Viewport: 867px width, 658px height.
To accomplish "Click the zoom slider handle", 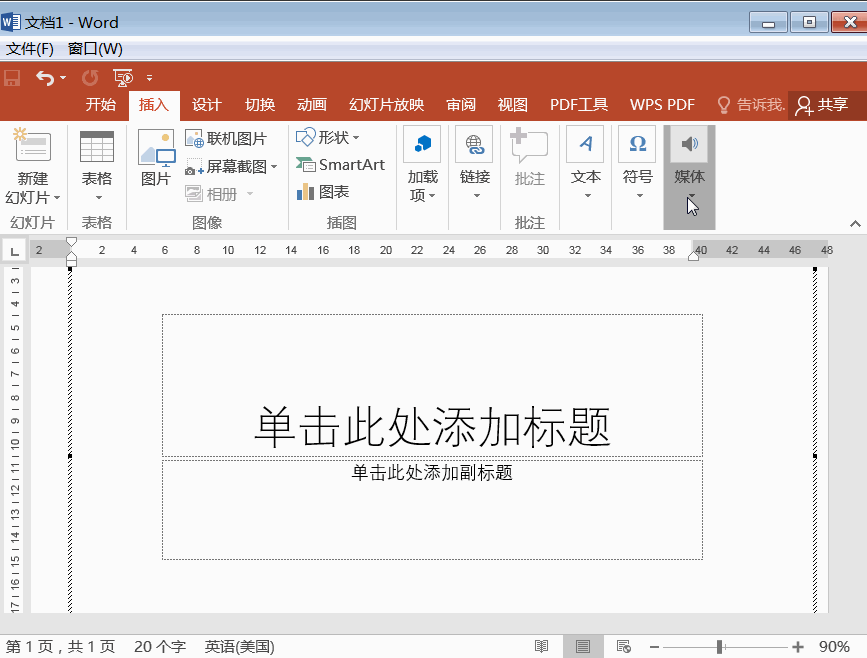I will tap(719, 646).
